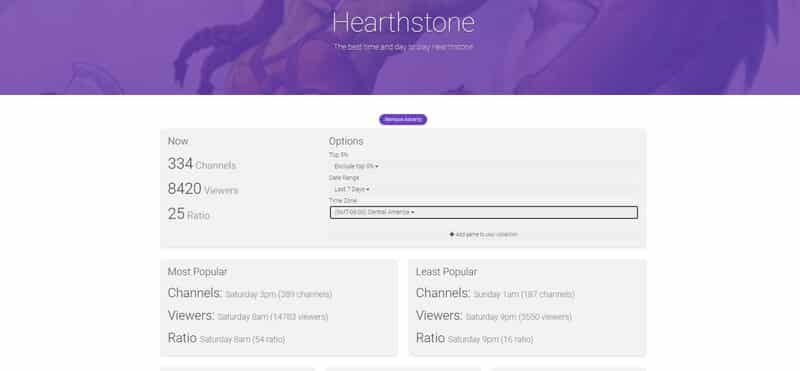Click Saturday 8am 14783 viewers entry
The image size is (800, 371).
272,317
